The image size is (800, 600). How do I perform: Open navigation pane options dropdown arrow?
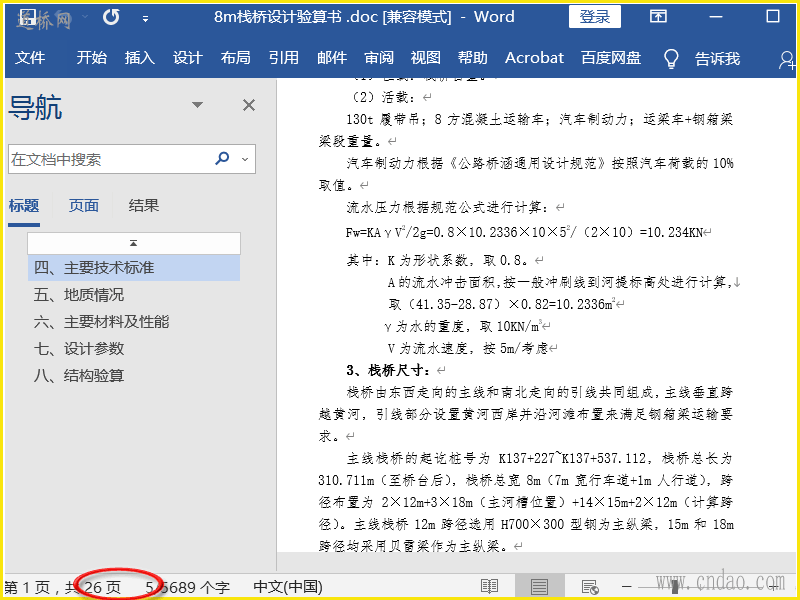click(197, 105)
